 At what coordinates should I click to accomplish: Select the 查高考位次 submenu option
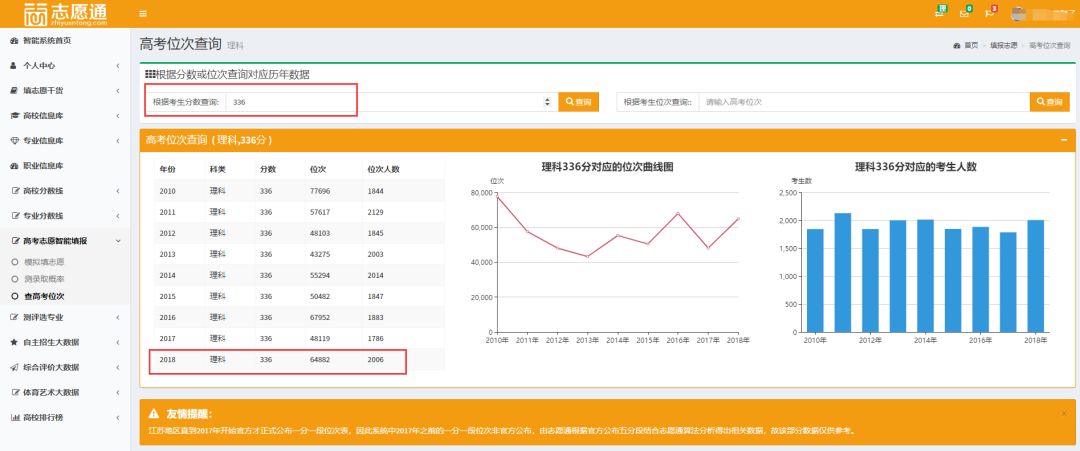click(x=44, y=296)
